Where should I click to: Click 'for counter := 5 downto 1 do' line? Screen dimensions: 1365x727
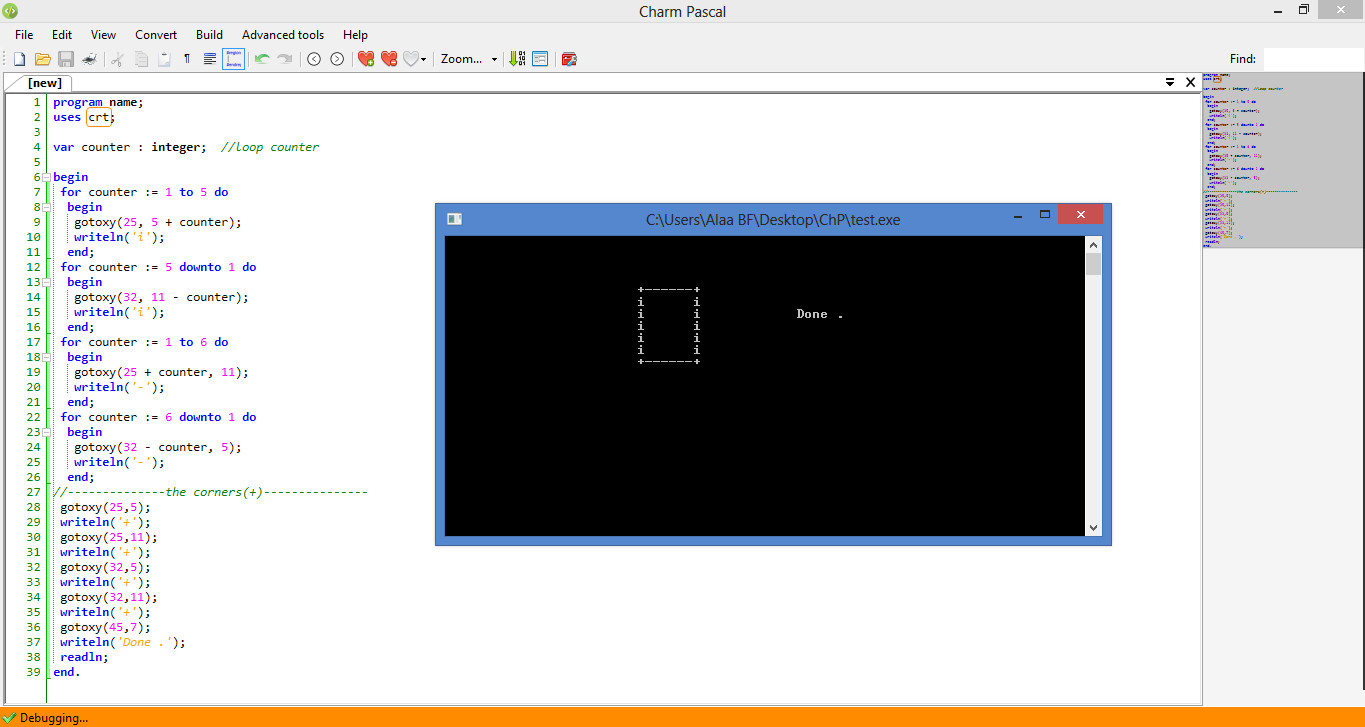[x=158, y=267]
